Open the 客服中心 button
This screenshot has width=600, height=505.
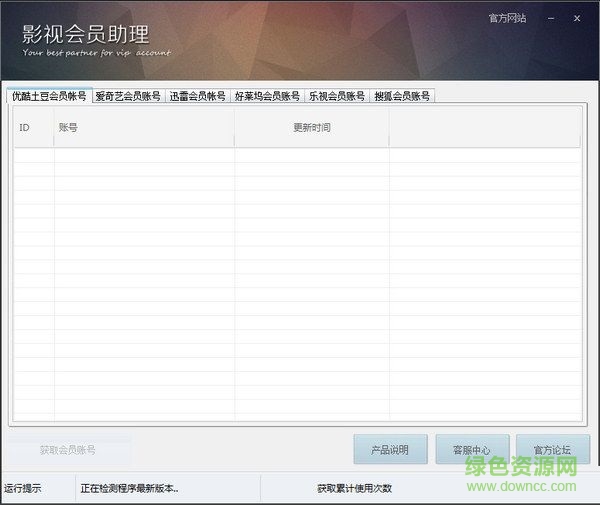(x=472, y=449)
